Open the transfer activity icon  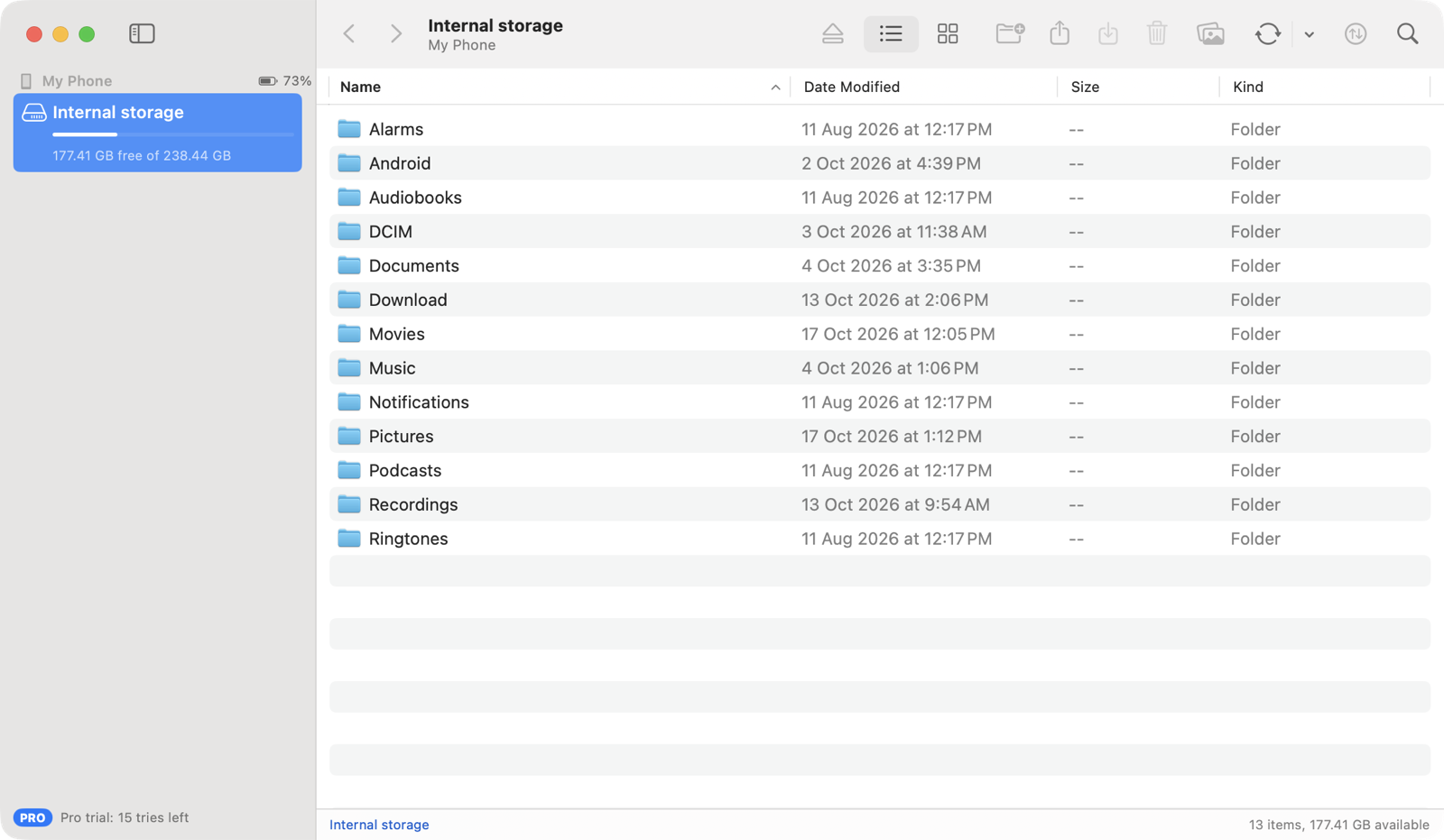click(x=1356, y=34)
